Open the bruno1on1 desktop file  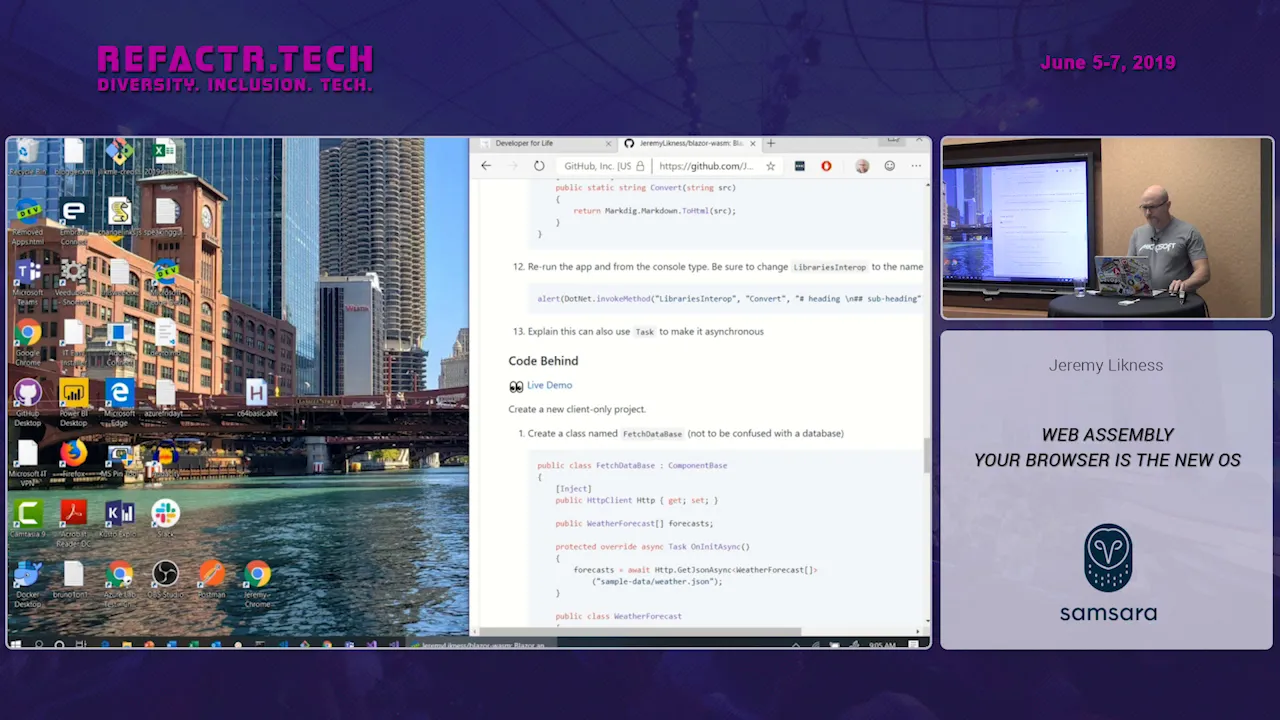click(73, 577)
